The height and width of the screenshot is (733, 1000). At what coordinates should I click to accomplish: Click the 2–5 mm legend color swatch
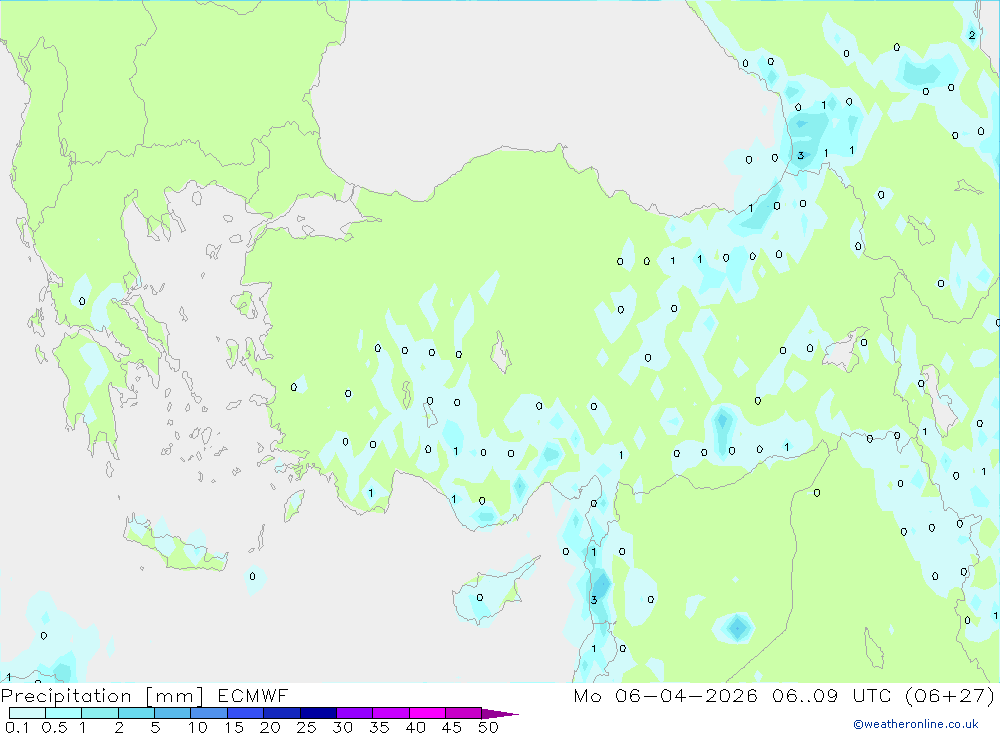(x=136, y=713)
